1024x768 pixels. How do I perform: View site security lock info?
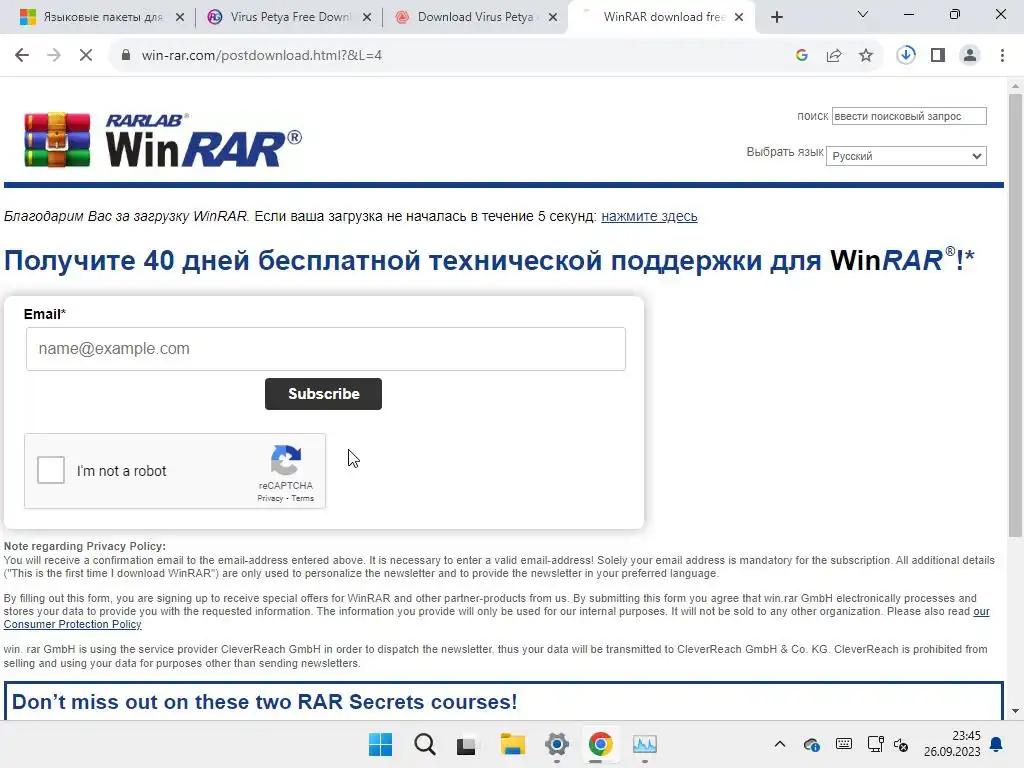point(126,56)
